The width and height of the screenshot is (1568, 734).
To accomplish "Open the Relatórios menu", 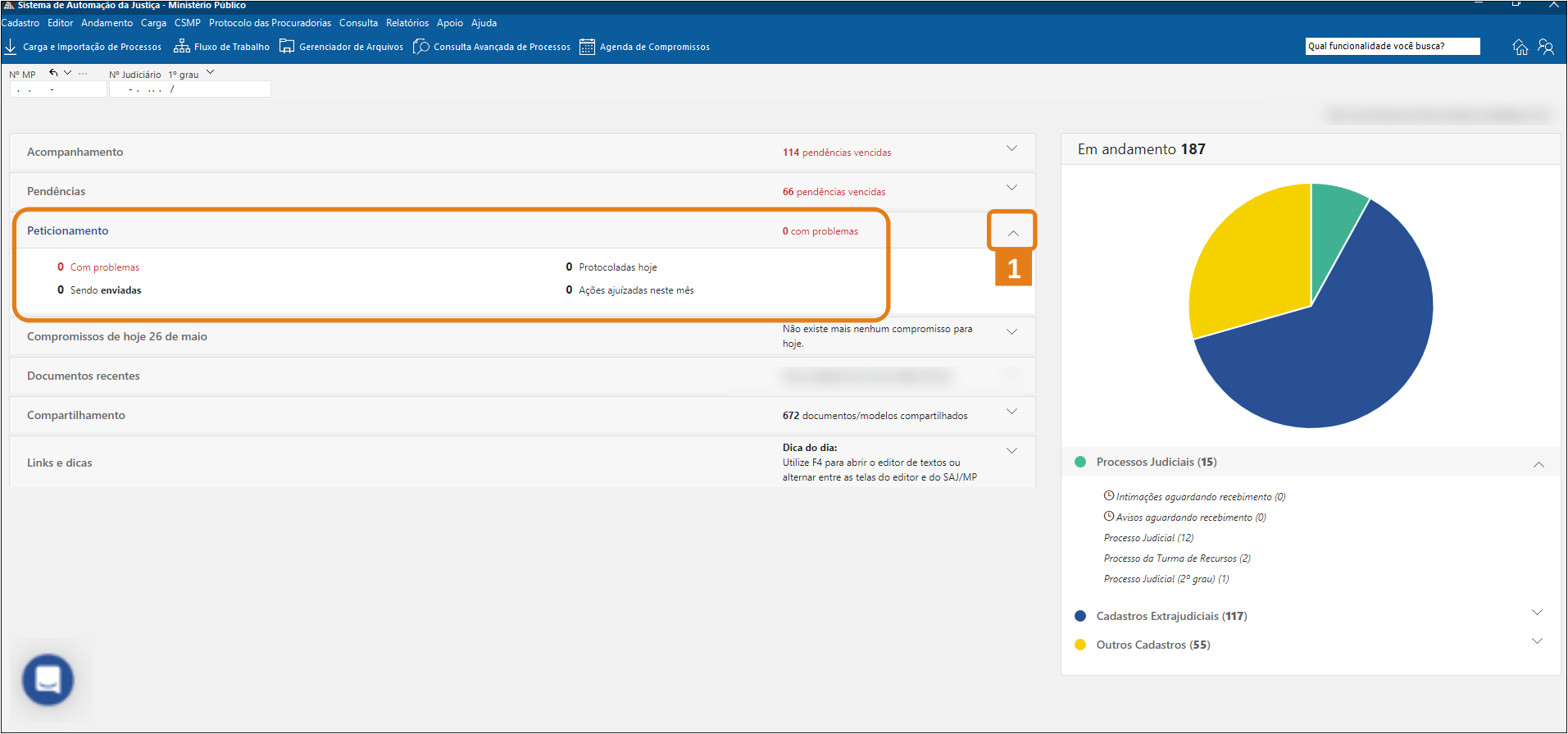I will tap(407, 23).
